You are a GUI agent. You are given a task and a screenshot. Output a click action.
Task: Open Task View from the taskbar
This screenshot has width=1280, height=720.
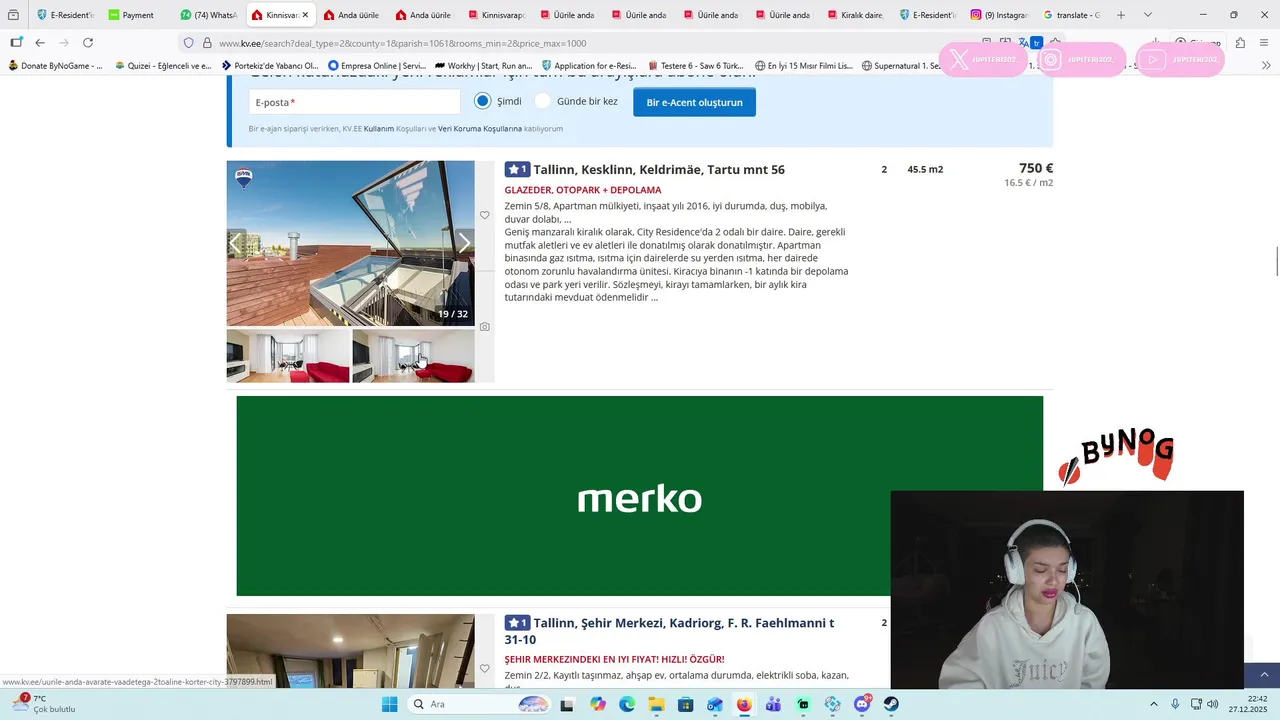coord(567,704)
